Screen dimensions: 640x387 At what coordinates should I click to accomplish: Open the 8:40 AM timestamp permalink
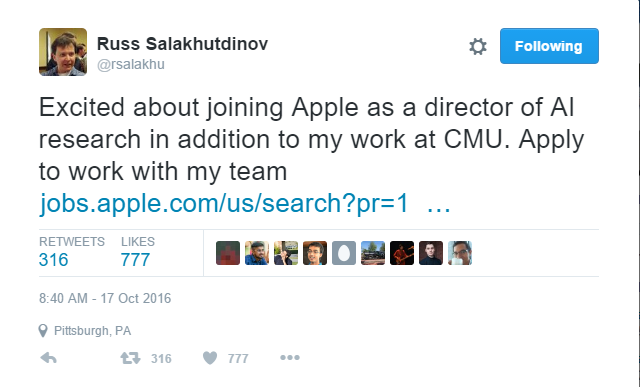tap(105, 298)
